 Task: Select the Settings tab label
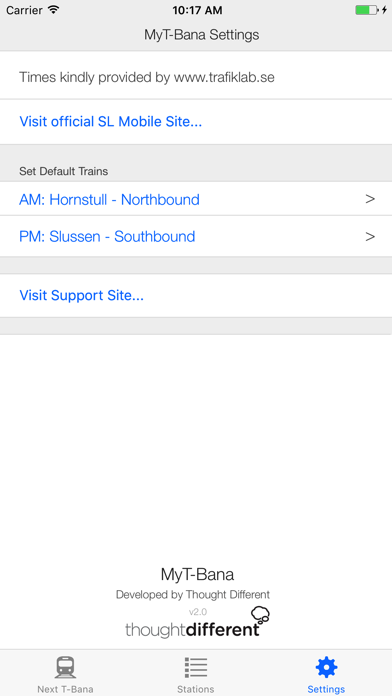(x=326, y=689)
